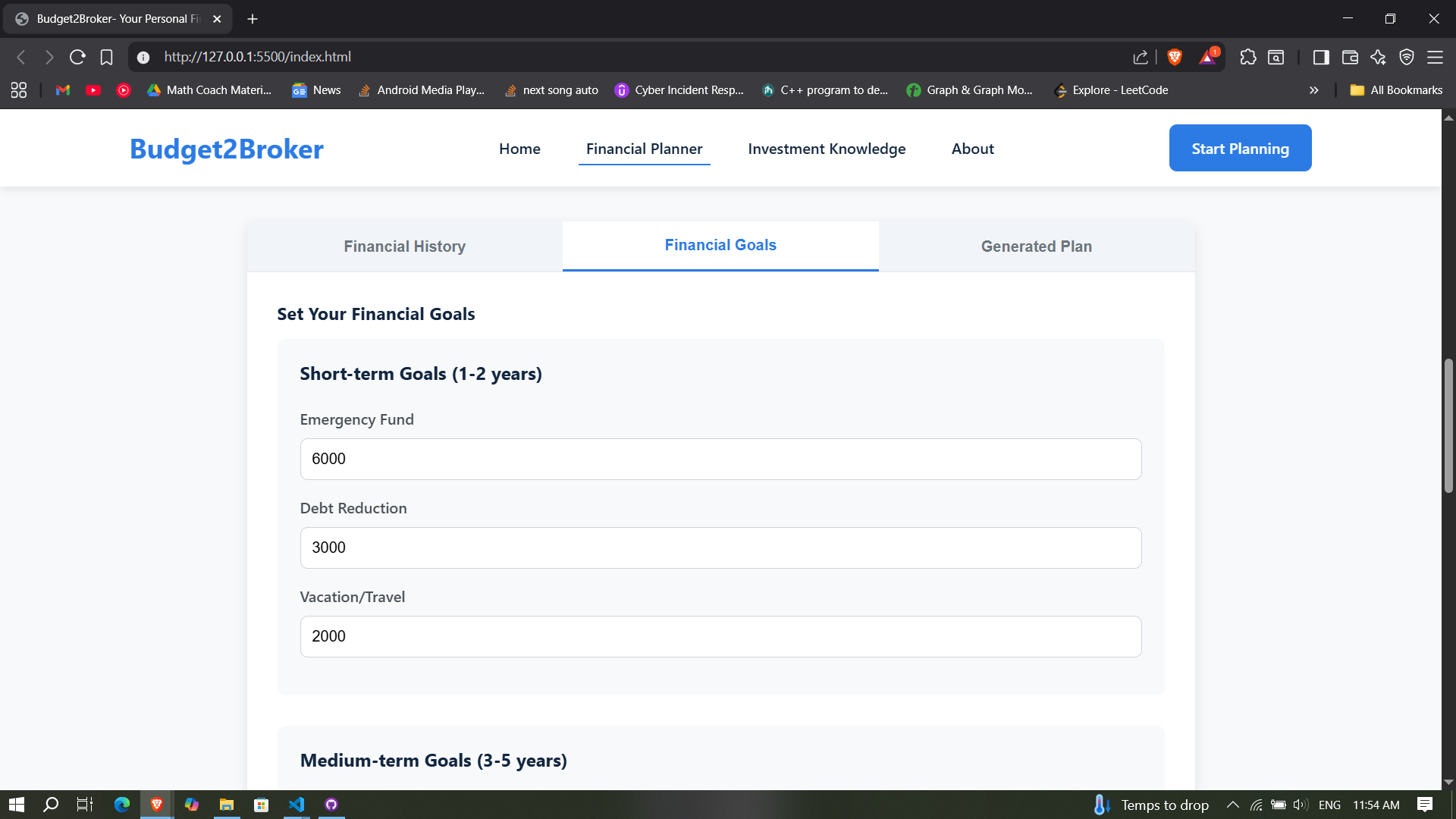
Task: Open the Brave Rewards triangle icon
Action: coord(1207,57)
